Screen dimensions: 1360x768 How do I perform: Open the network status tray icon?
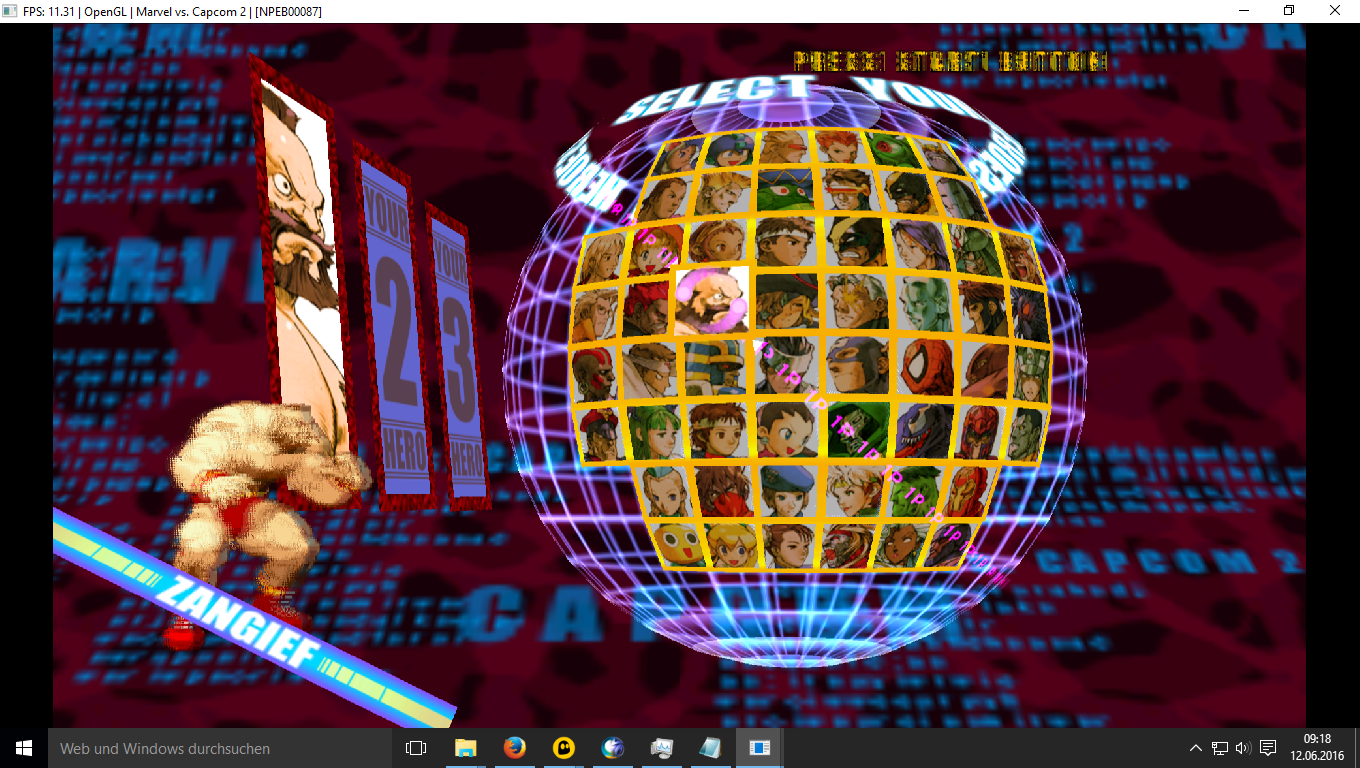click(1220, 748)
